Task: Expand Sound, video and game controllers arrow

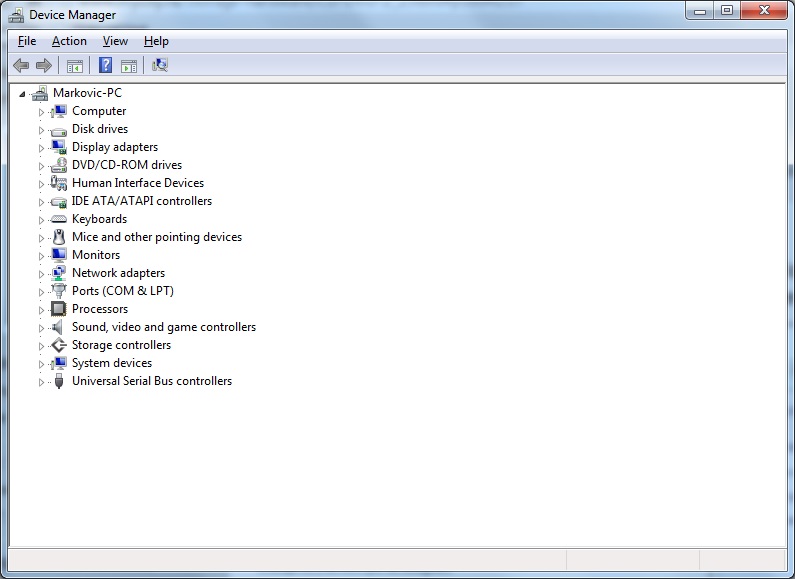Action: [x=42, y=328]
